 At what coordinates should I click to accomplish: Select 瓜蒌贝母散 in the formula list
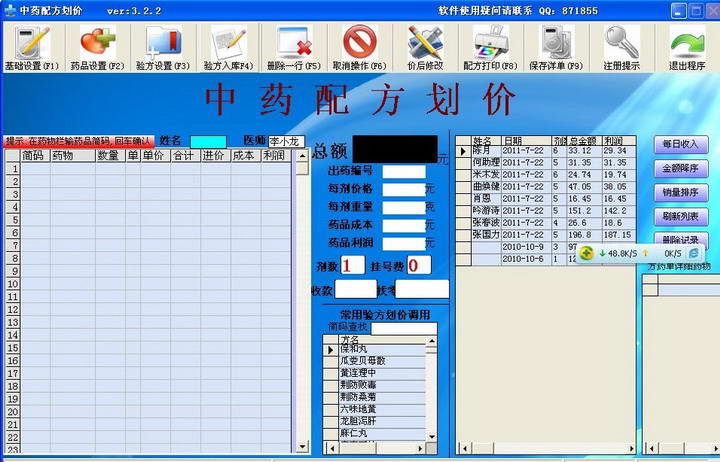point(375,361)
